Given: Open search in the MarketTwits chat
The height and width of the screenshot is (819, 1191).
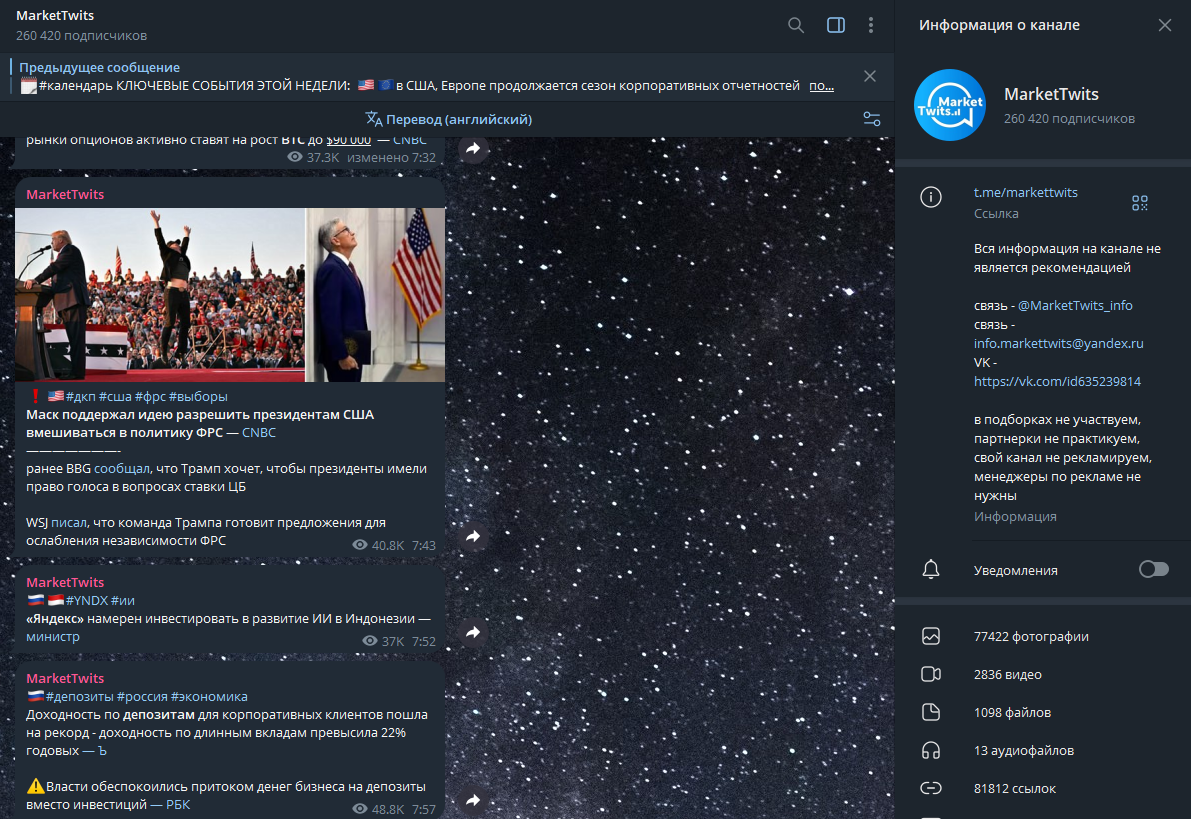Looking at the screenshot, I should 795,25.
